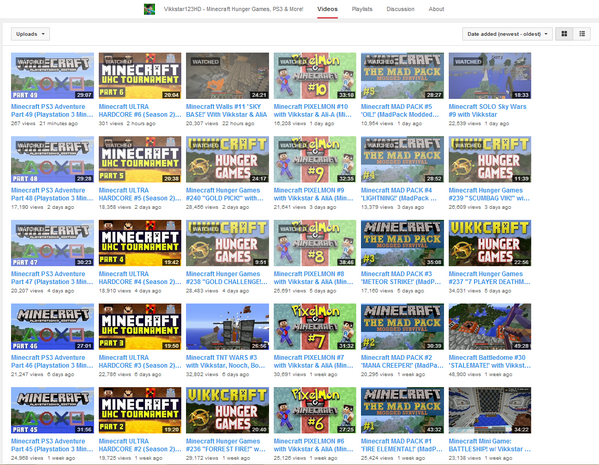
Task: Select the Videos tab
Action: [327, 9]
